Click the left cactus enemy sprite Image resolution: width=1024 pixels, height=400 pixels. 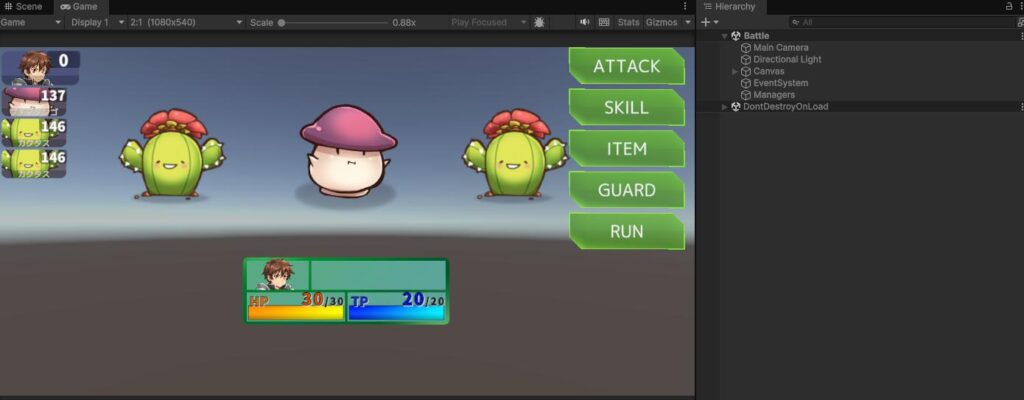(172, 154)
